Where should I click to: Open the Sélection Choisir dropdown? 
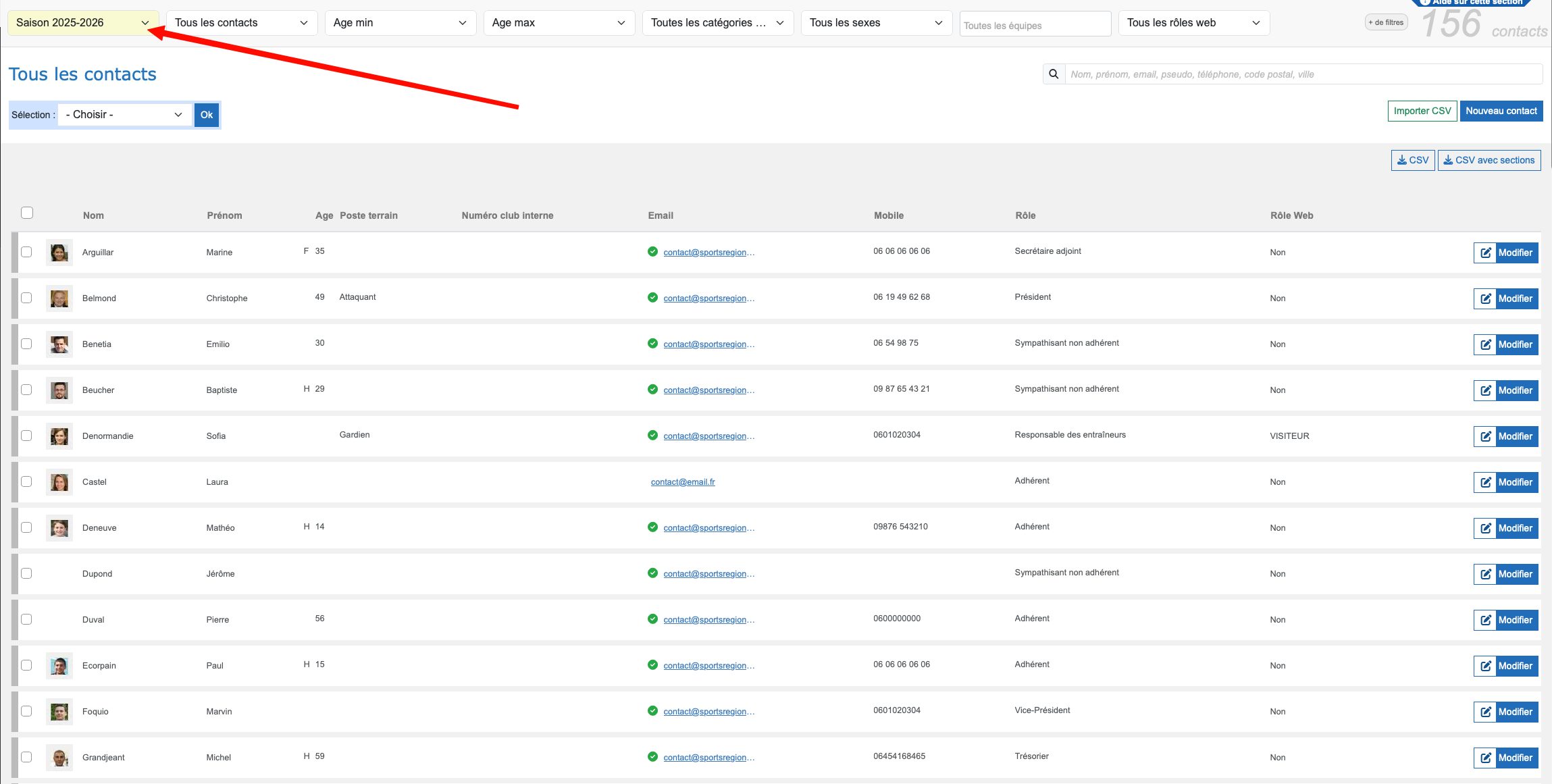124,115
